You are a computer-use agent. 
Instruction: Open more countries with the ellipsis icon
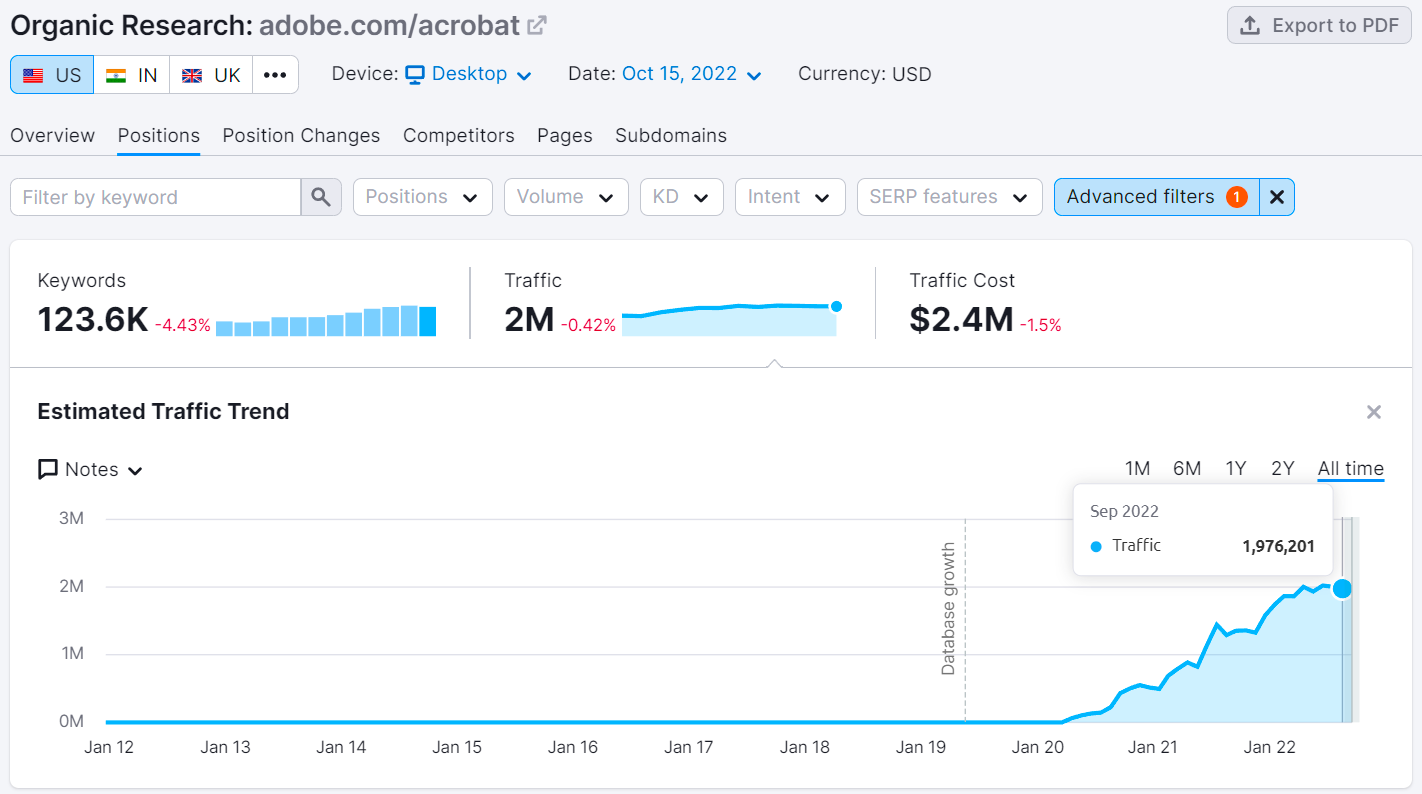(275, 73)
